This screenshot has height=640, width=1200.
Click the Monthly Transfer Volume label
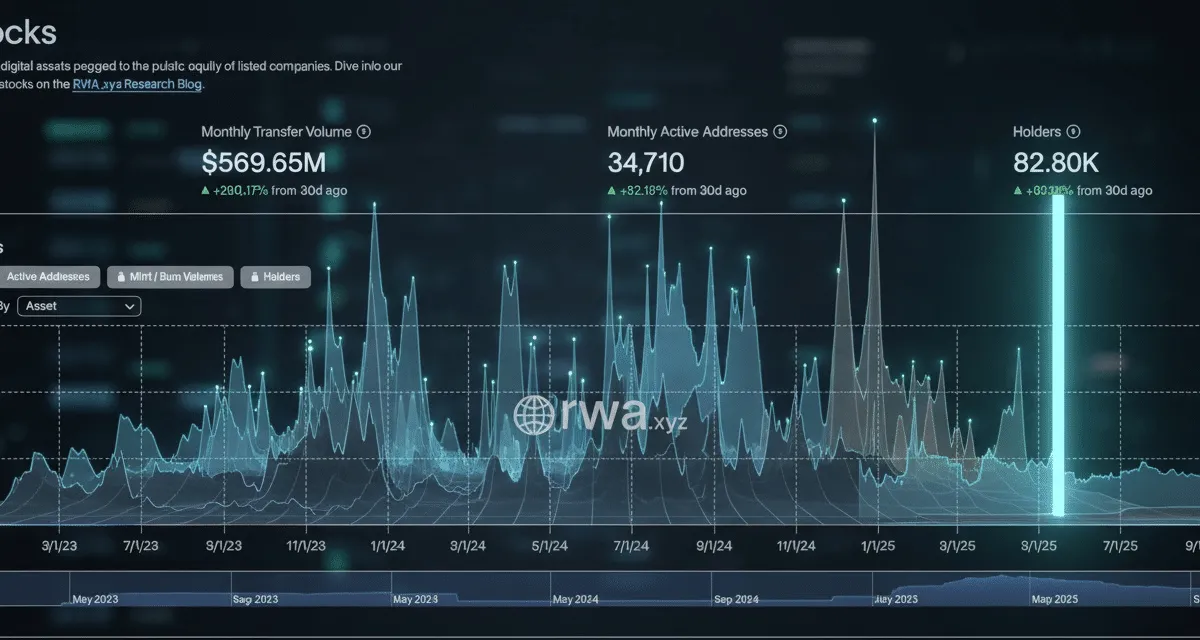point(276,132)
